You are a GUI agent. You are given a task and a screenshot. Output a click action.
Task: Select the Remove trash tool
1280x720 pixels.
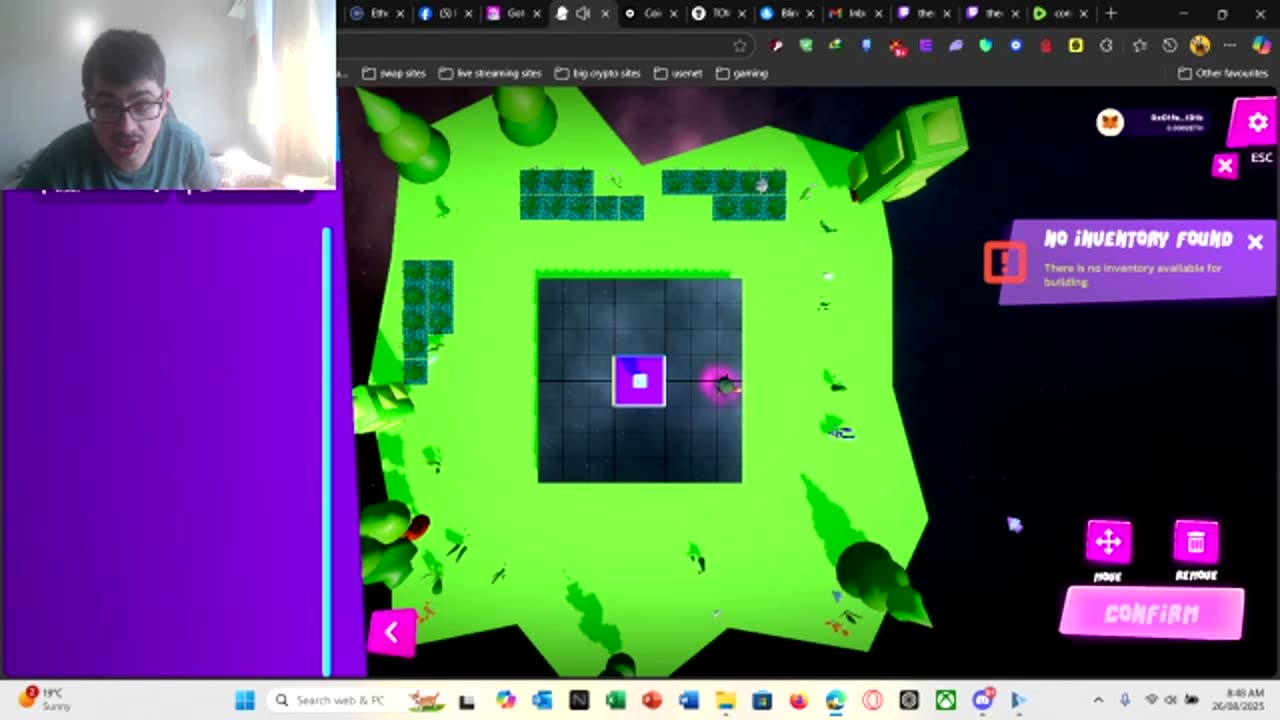pos(1196,542)
